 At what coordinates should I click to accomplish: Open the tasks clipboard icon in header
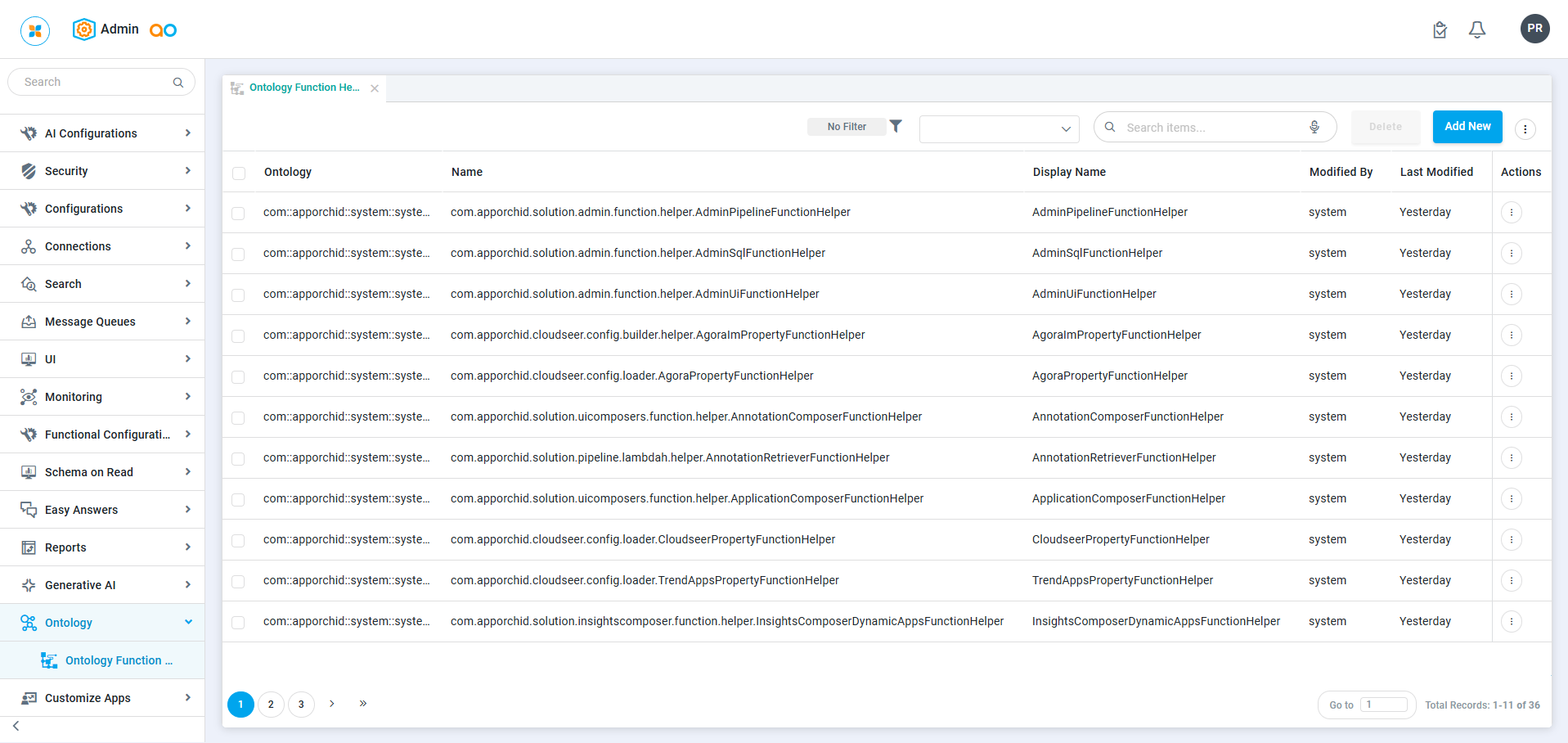(x=1440, y=30)
